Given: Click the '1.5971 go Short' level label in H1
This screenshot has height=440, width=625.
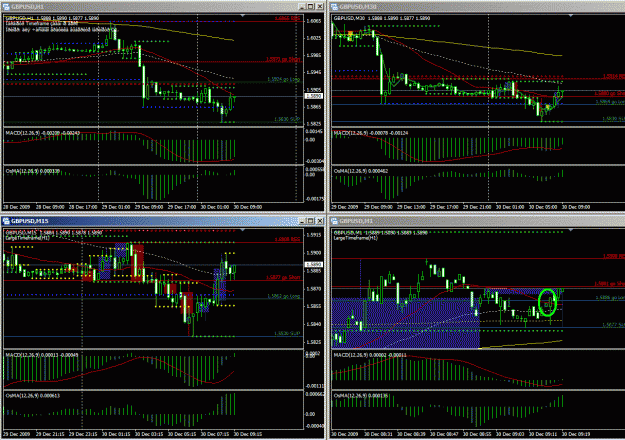Looking at the screenshot, I should [283, 59].
